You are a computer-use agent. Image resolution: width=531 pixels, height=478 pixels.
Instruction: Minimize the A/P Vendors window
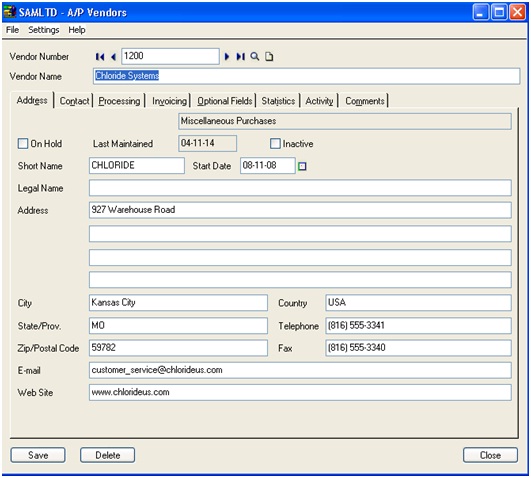coord(481,13)
